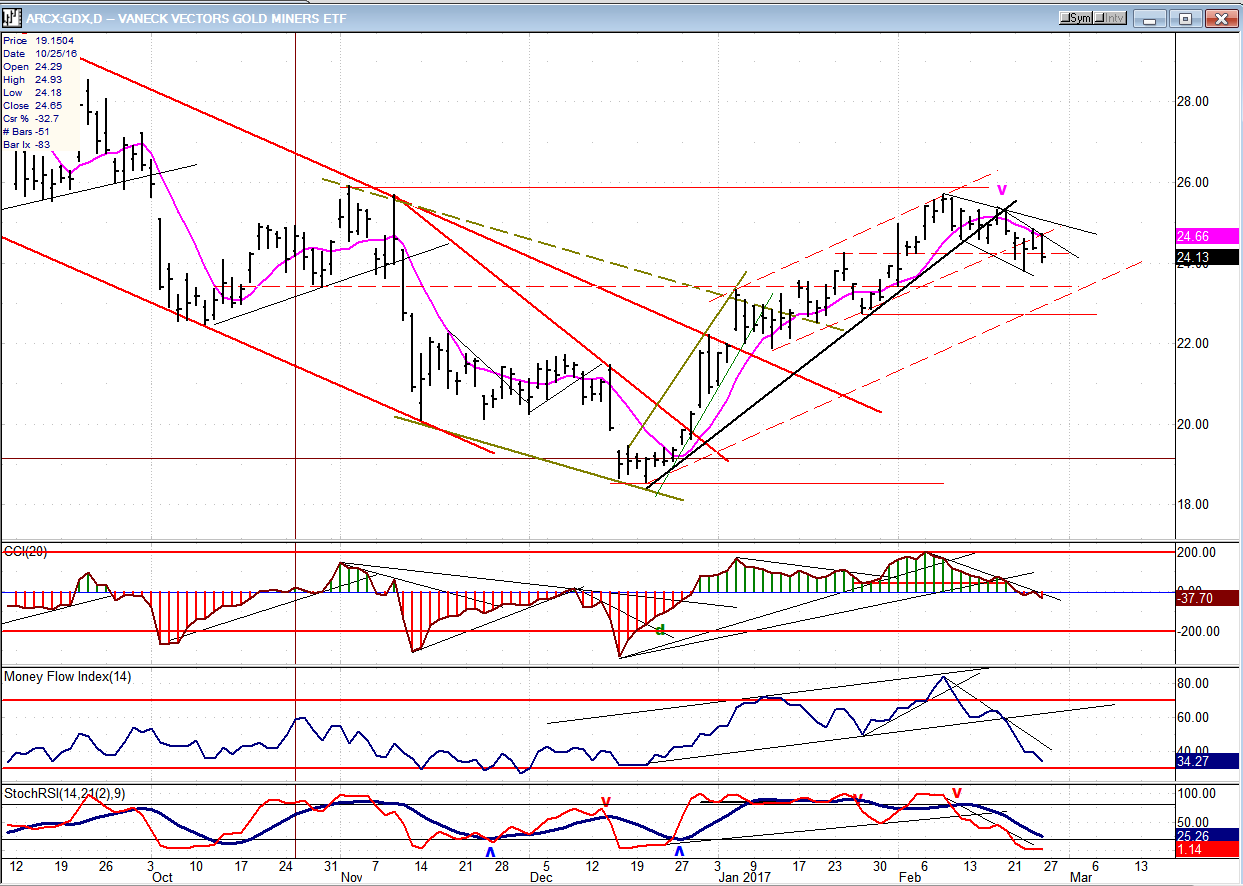Close the GDX chart window

click(x=1221, y=18)
